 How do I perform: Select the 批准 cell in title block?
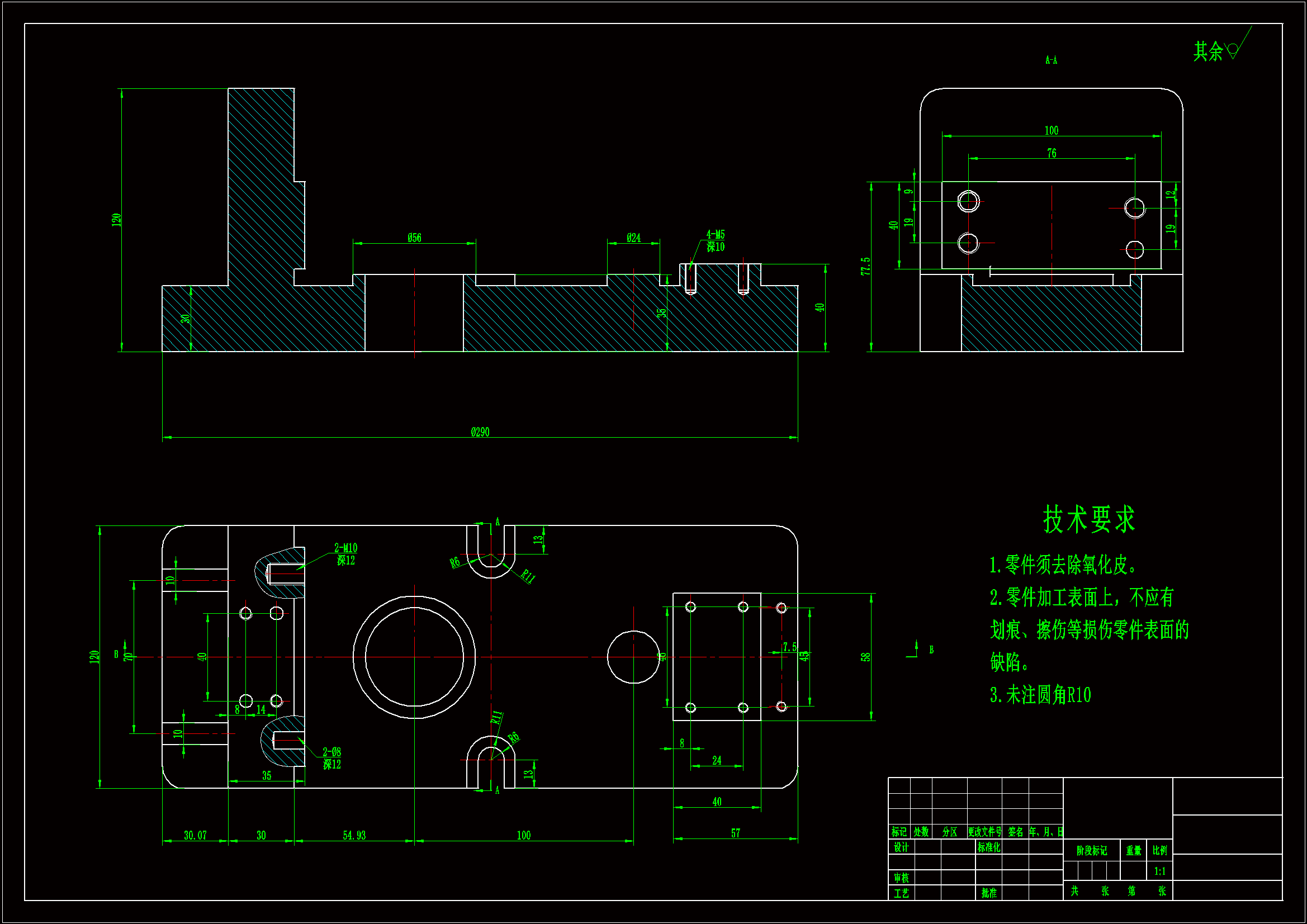coord(989,893)
